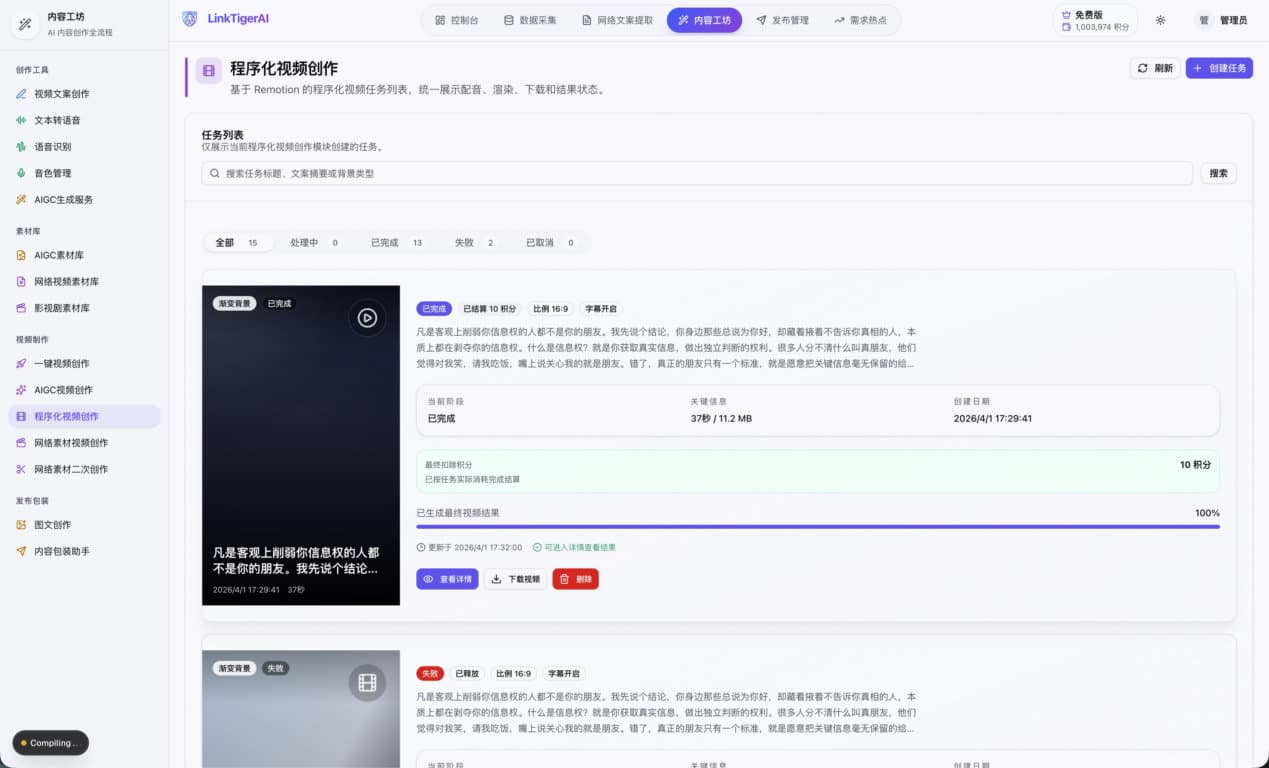This screenshot has height=768, width=1269.
Task: Filter tasks by 已完成 status
Action: tap(396, 243)
